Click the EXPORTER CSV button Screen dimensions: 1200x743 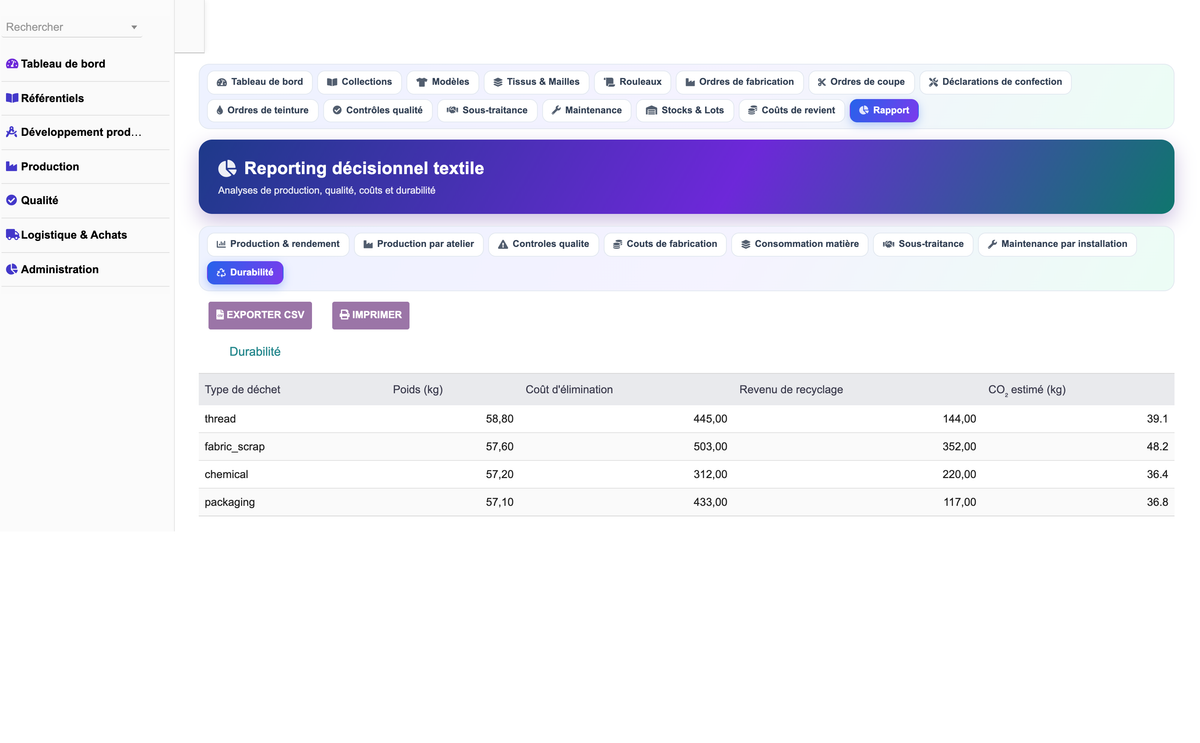tap(260, 315)
